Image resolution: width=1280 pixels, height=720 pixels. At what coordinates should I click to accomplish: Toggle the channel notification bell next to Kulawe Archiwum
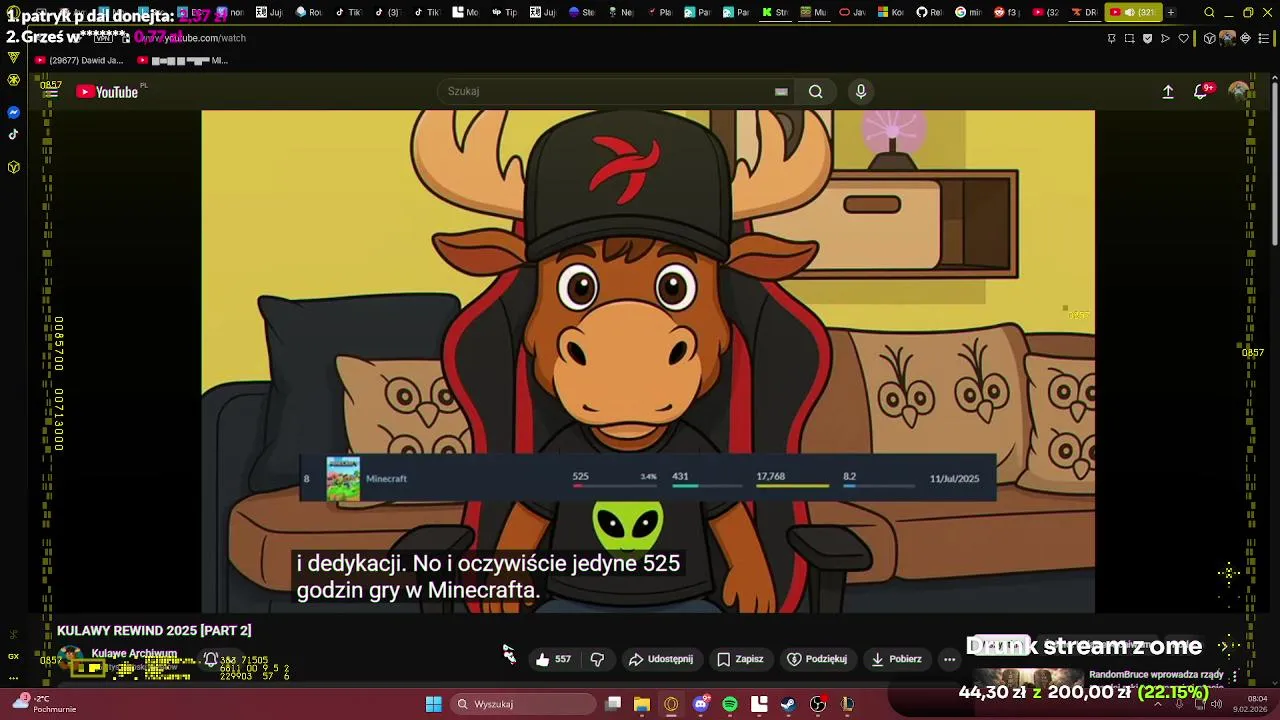pyautogui.click(x=211, y=659)
